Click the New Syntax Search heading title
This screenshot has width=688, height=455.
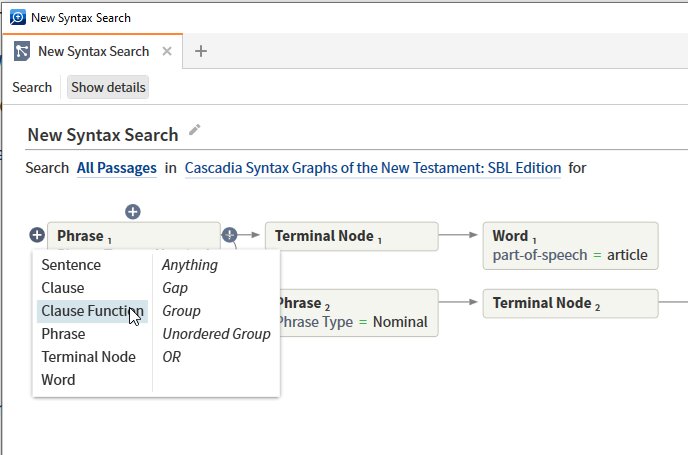103,135
